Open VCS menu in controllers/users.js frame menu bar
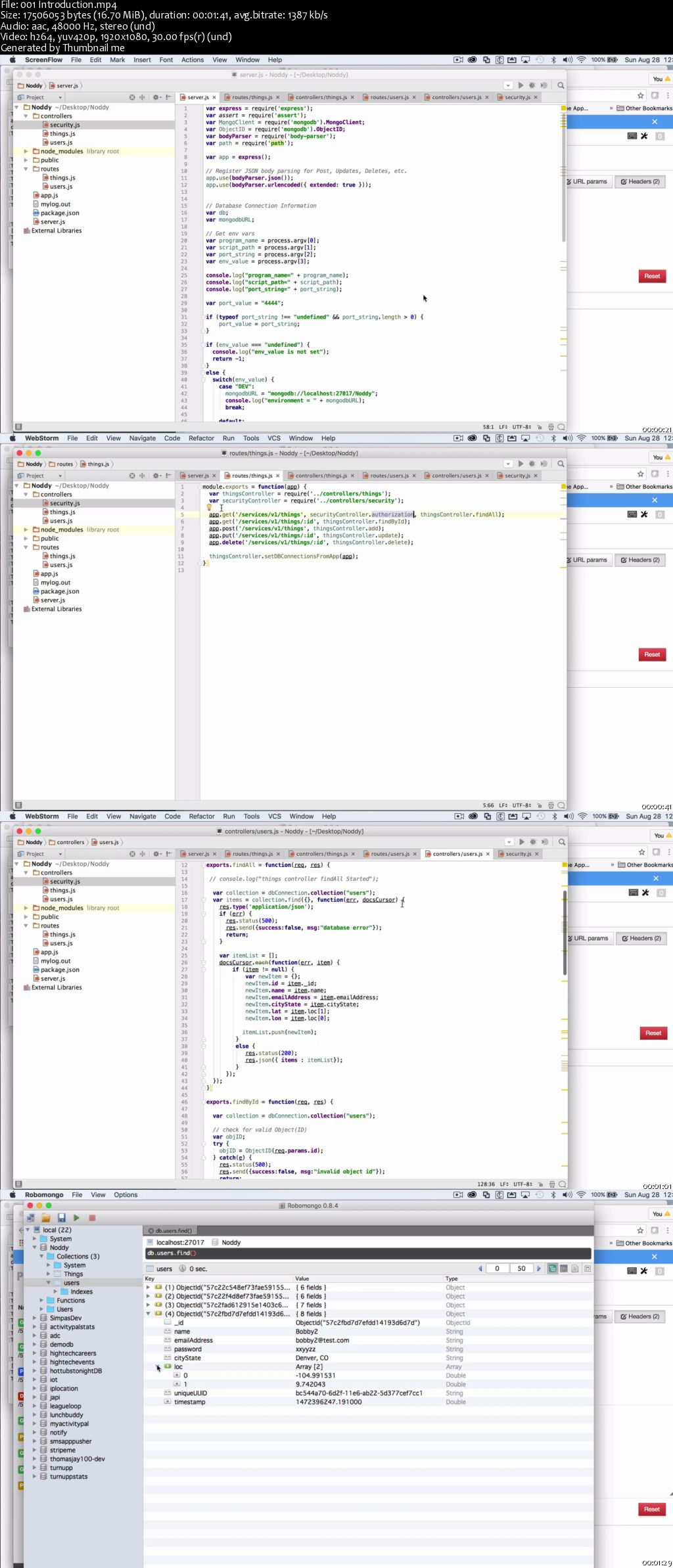The height and width of the screenshot is (1568, 673). click(275, 817)
